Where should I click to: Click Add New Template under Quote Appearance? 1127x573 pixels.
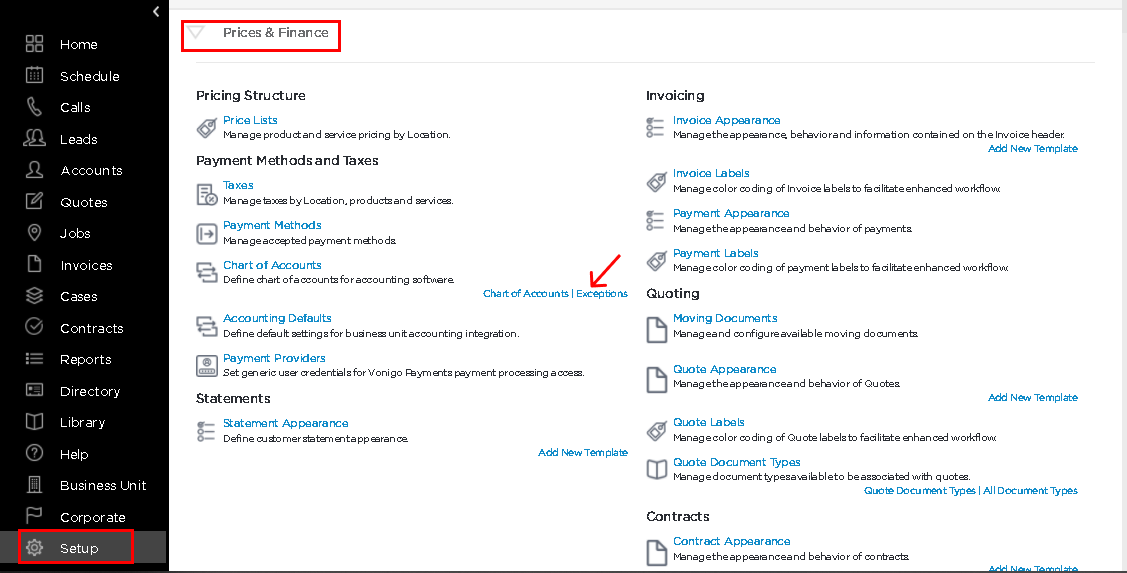coord(1033,397)
